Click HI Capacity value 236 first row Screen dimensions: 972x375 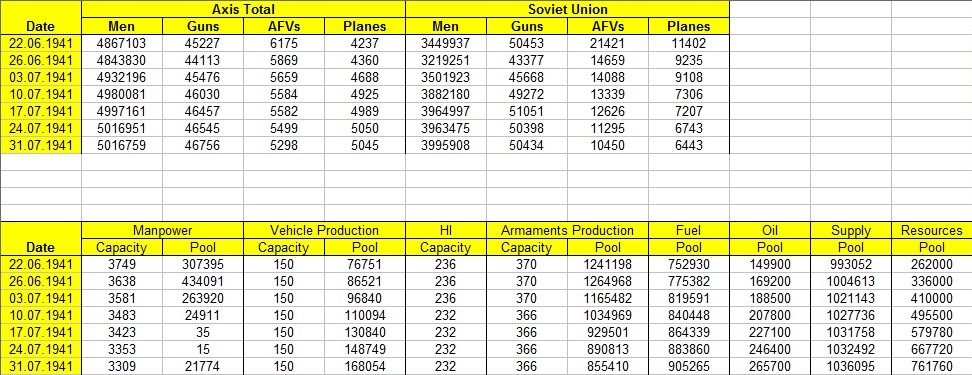coord(446,264)
